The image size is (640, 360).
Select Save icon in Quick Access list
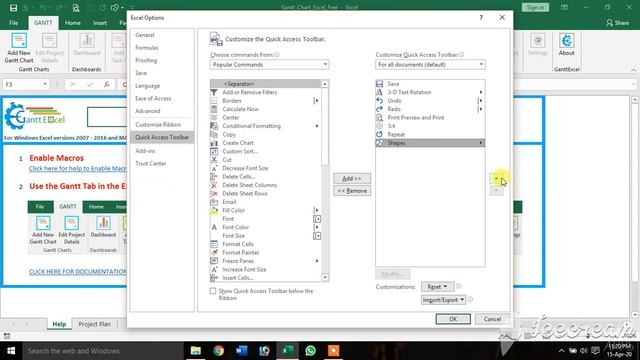[380, 84]
